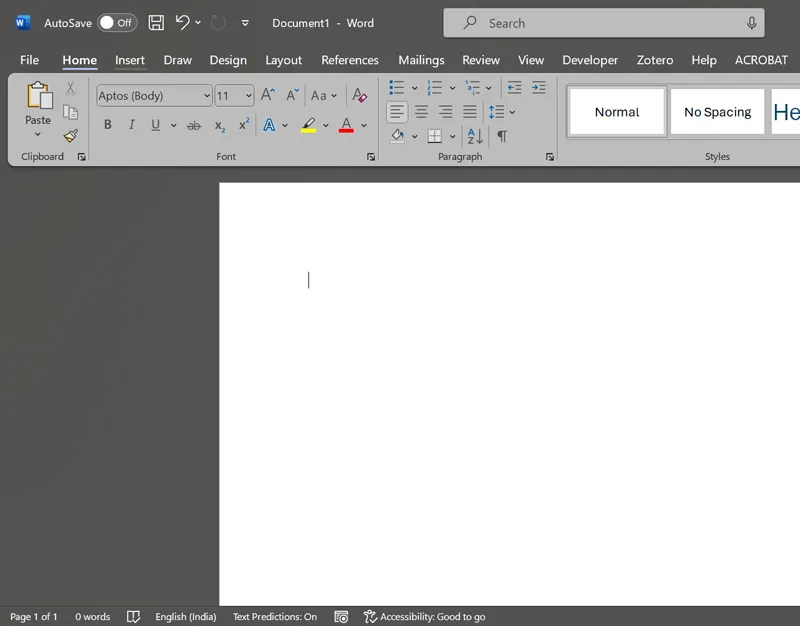The width and height of the screenshot is (800, 626).
Task: Select the subscript icon
Action: [218, 125]
